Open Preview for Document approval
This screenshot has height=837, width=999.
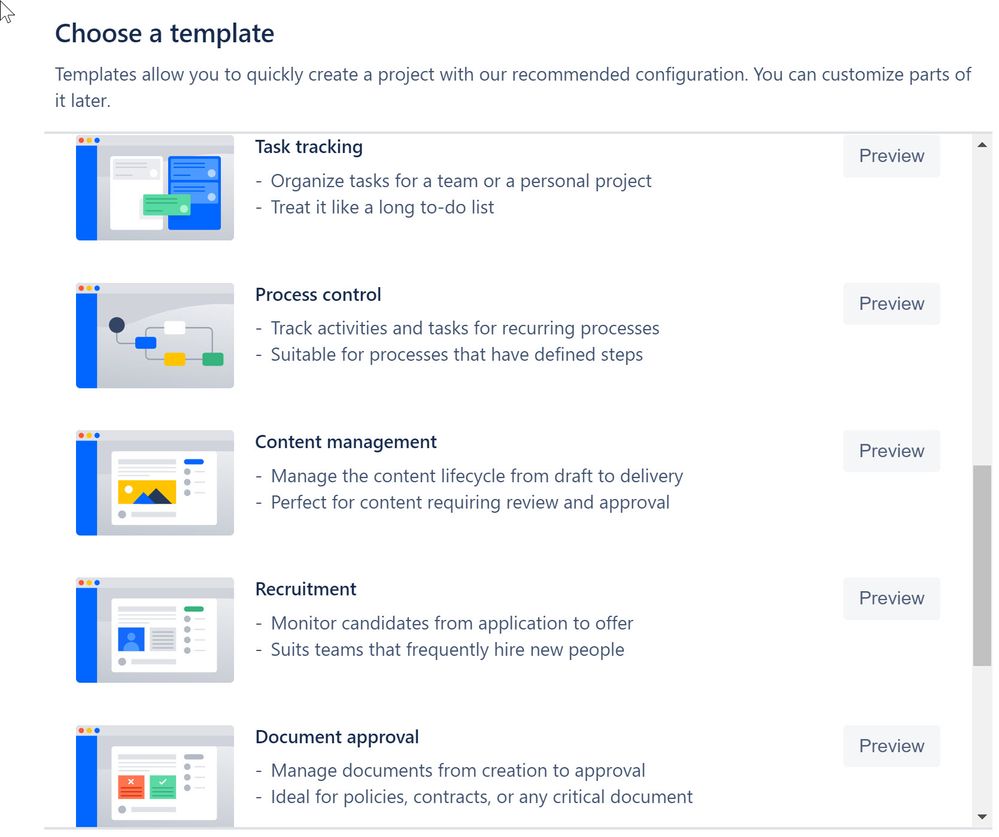(891, 746)
